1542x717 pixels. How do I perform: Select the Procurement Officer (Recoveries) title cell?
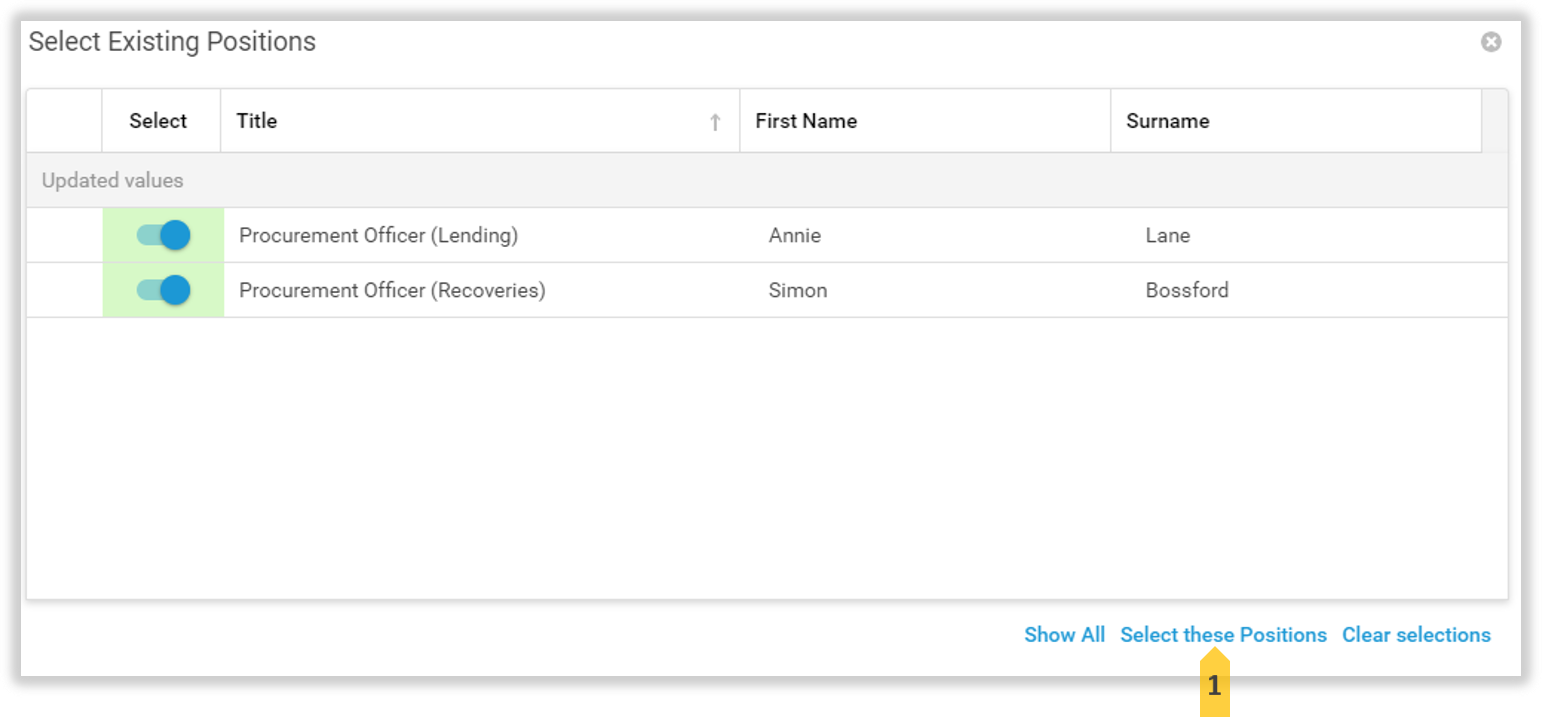click(392, 291)
